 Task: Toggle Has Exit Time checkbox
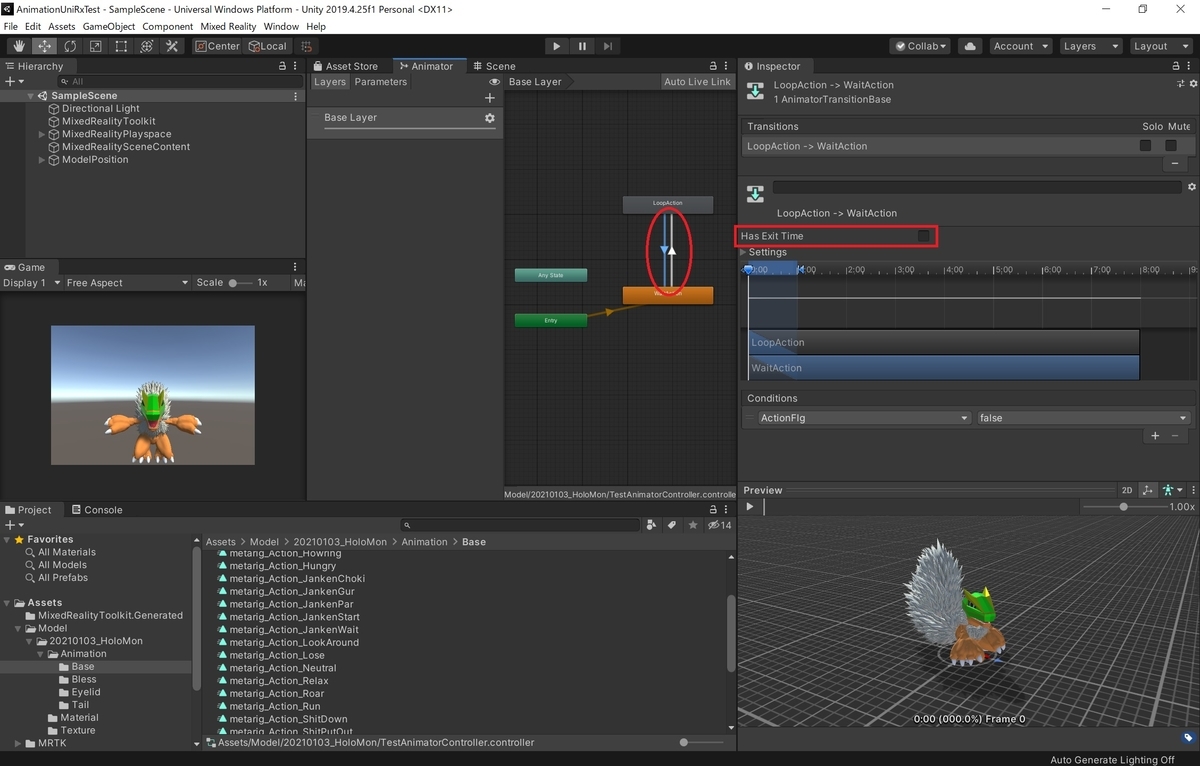coord(923,236)
